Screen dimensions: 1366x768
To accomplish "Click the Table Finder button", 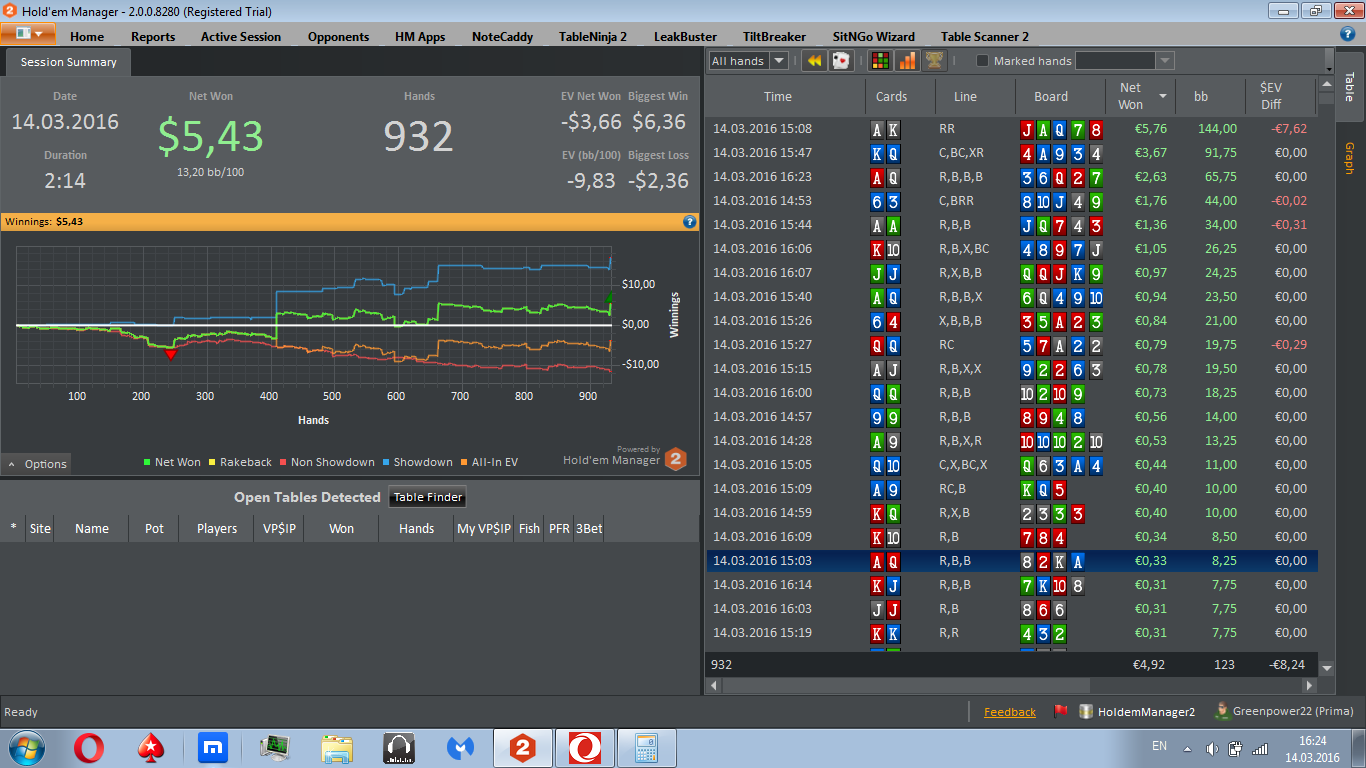I will [x=427, y=497].
